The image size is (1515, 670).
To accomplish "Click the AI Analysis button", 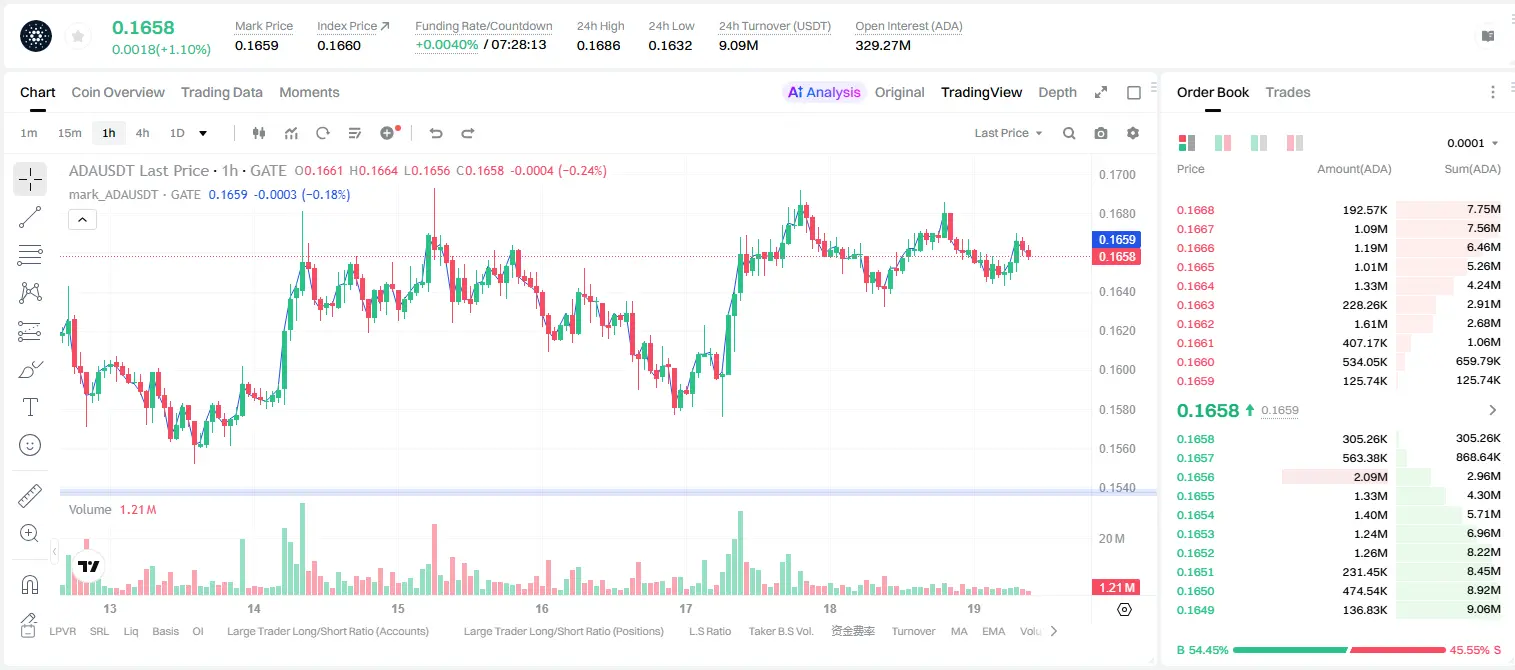I will tap(823, 92).
